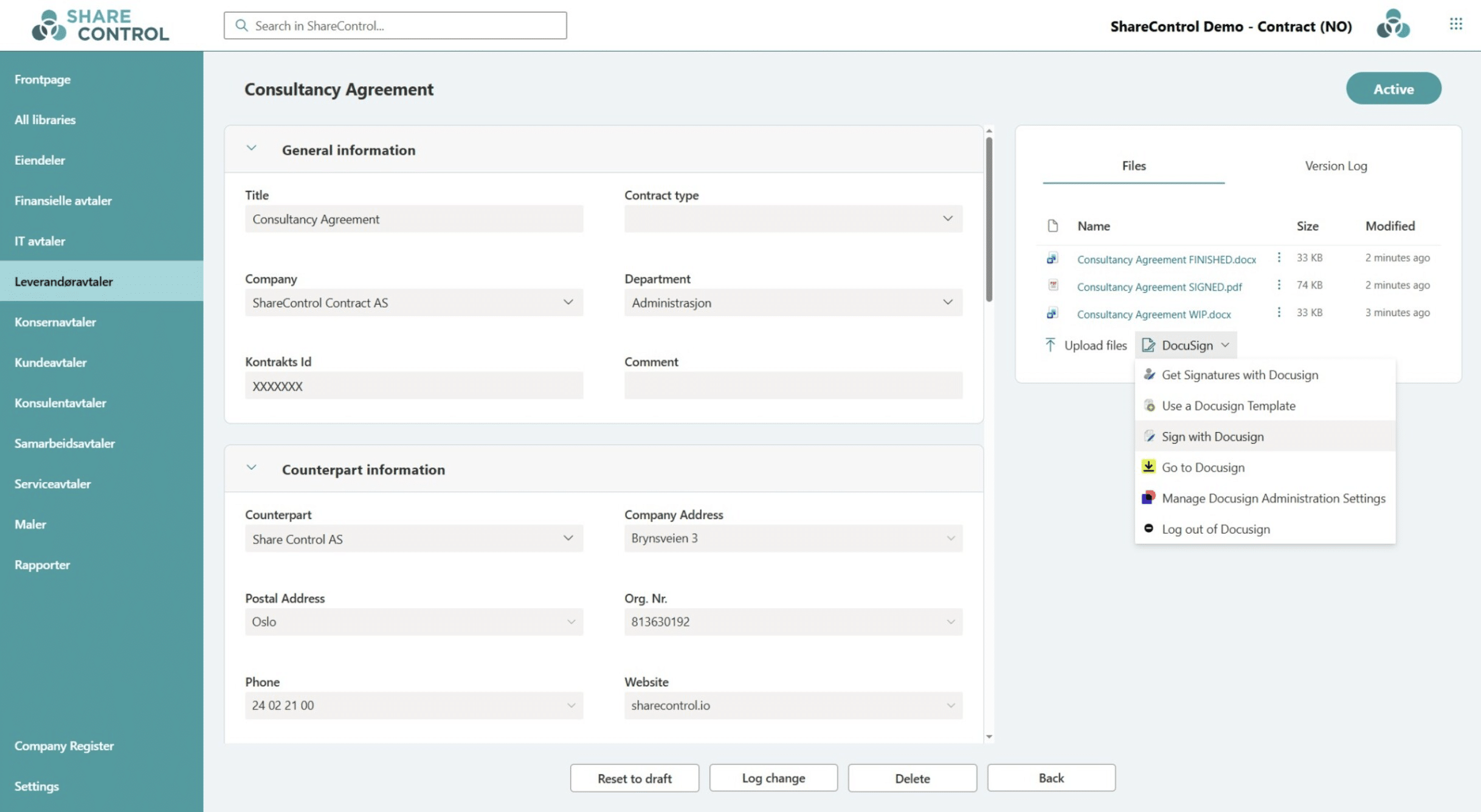
Task: Click the file type column header icon
Action: (x=1052, y=226)
